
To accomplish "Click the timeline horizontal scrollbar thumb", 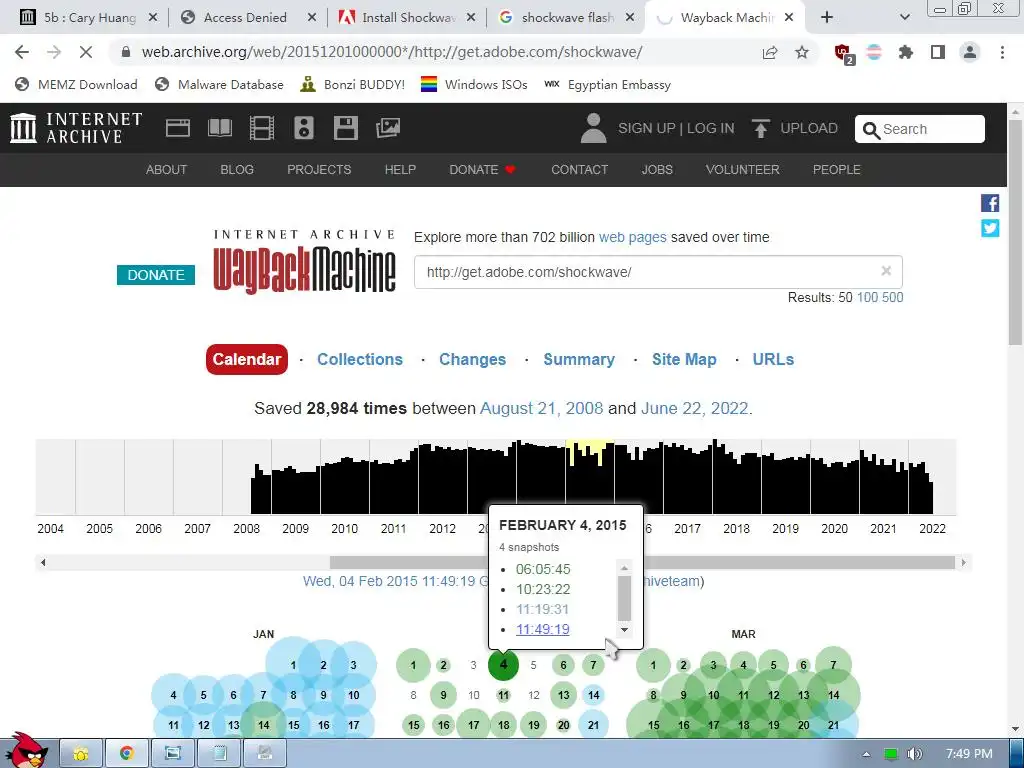I will pyautogui.click(x=643, y=562).
